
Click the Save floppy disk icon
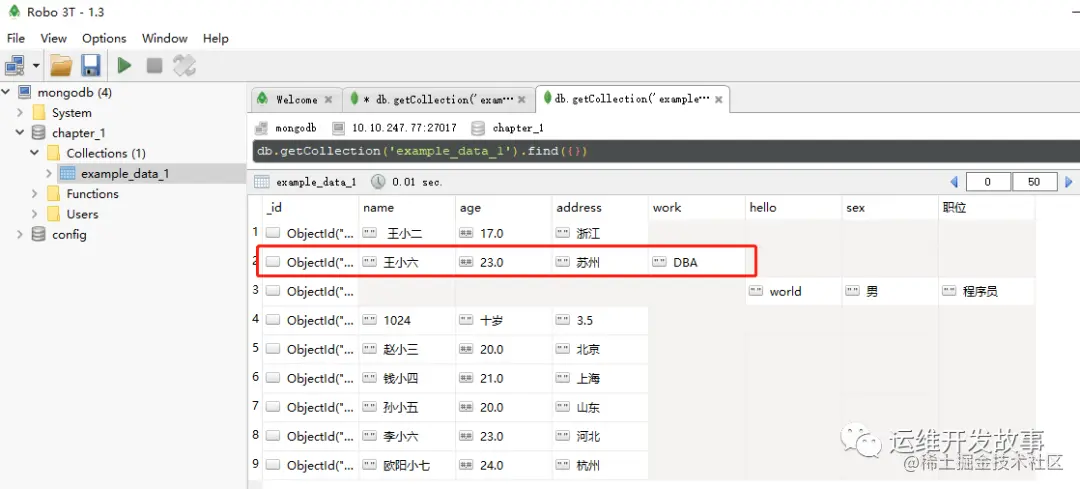click(x=91, y=65)
